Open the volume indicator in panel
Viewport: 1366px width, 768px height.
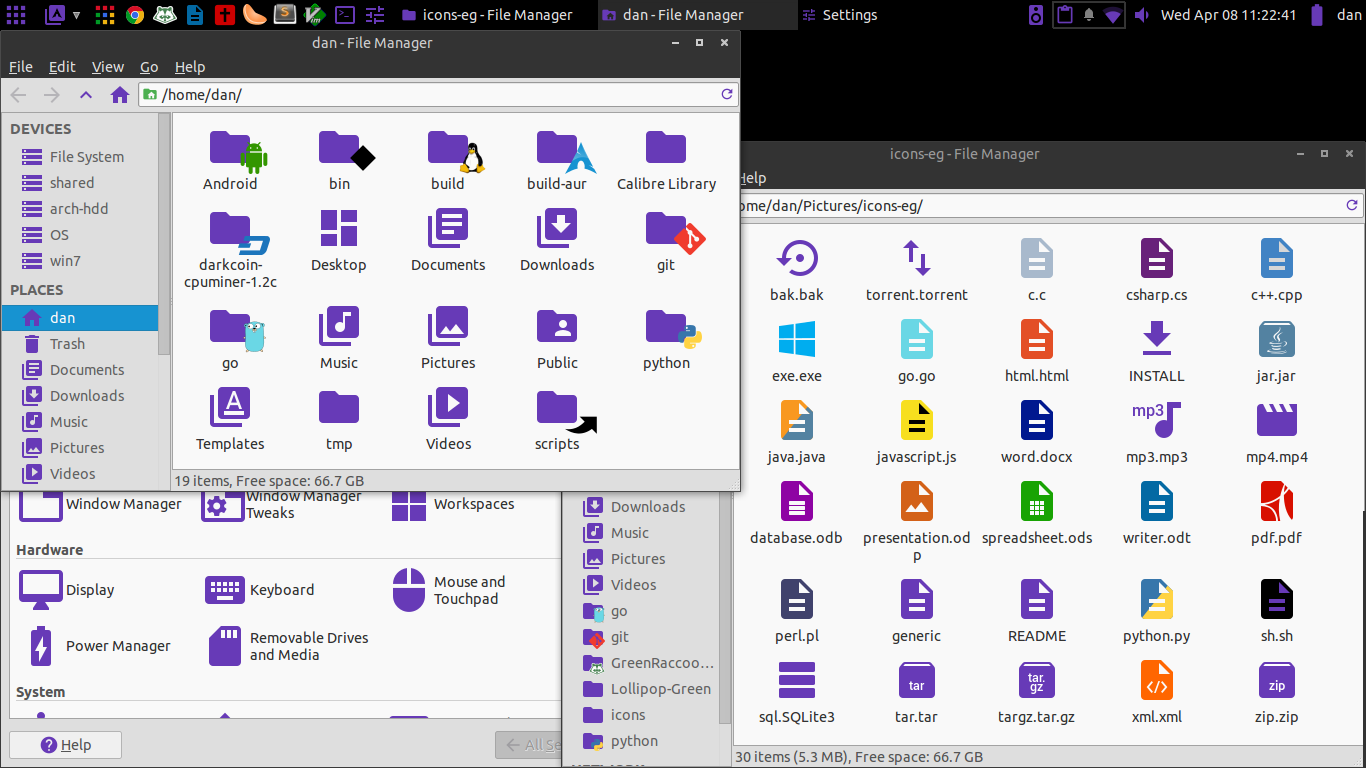click(1141, 15)
